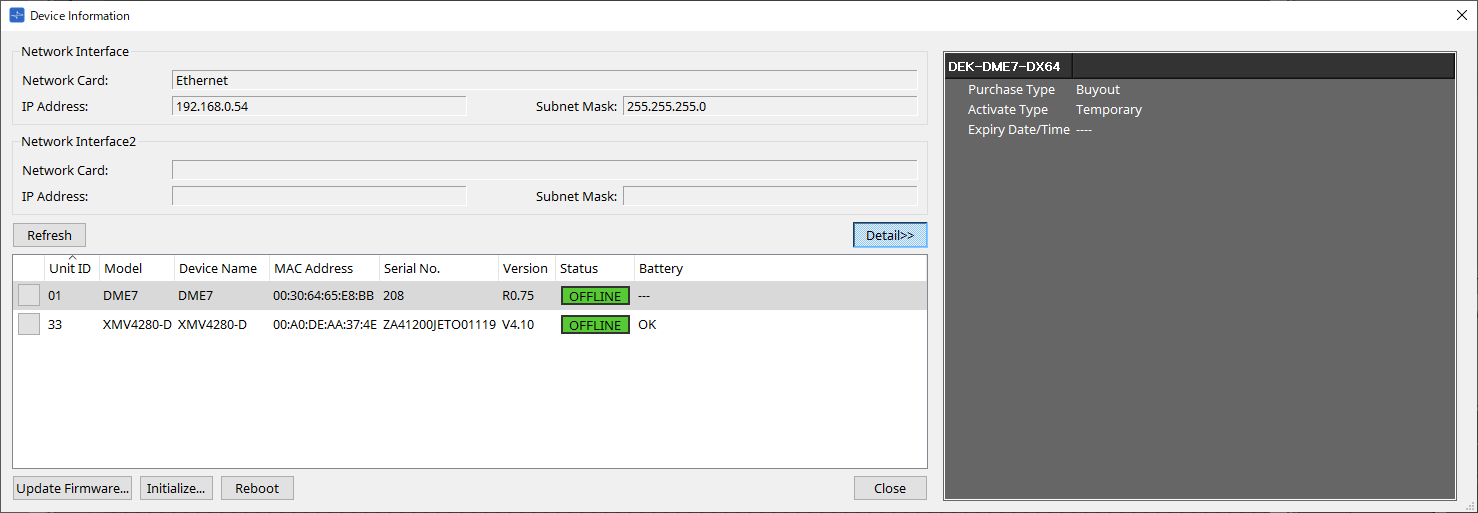Sort by Unit ID column header
The image size is (1478, 513).
pyautogui.click(x=71, y=268)
